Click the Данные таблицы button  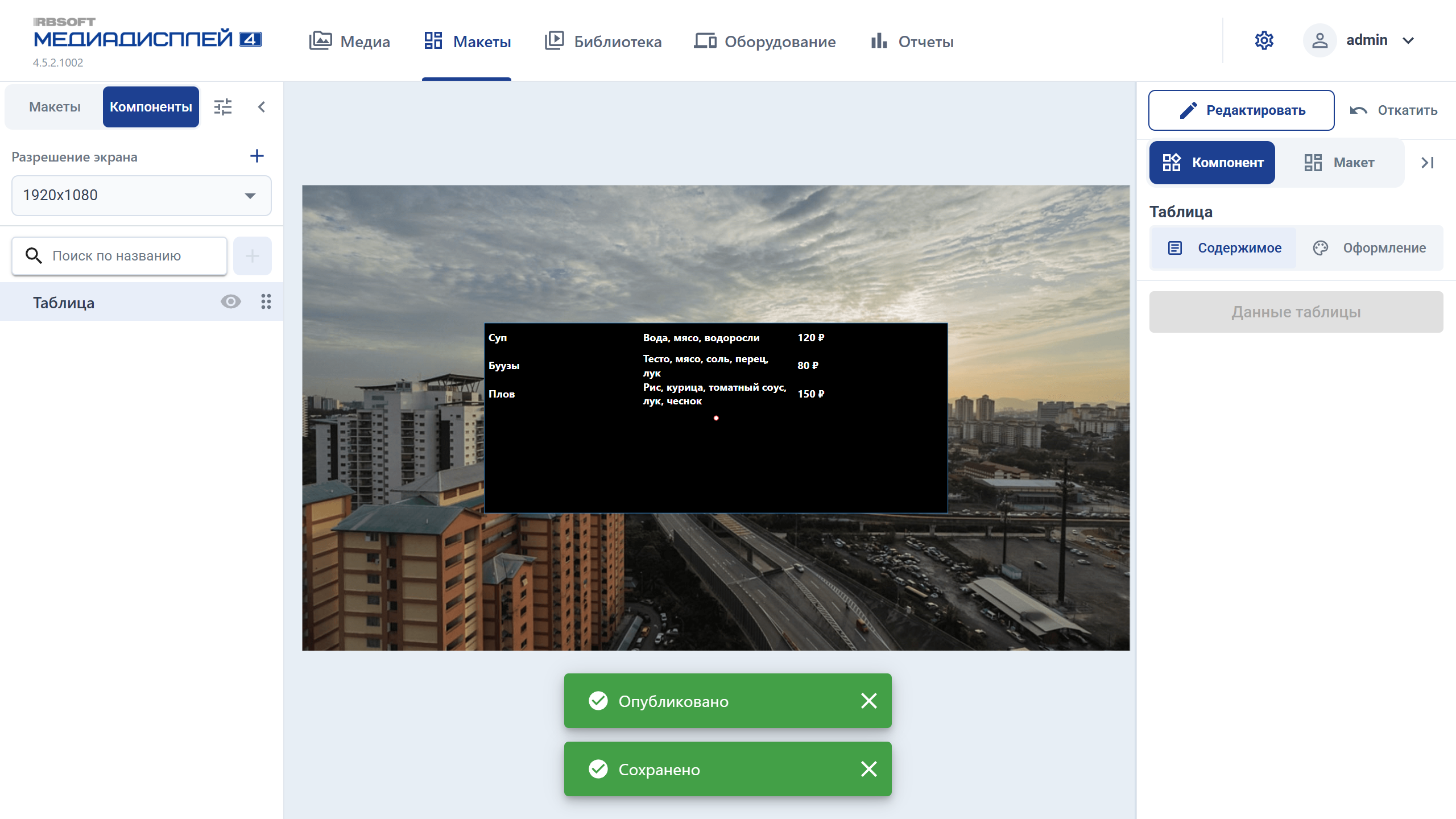click(x=1296, y=312)
